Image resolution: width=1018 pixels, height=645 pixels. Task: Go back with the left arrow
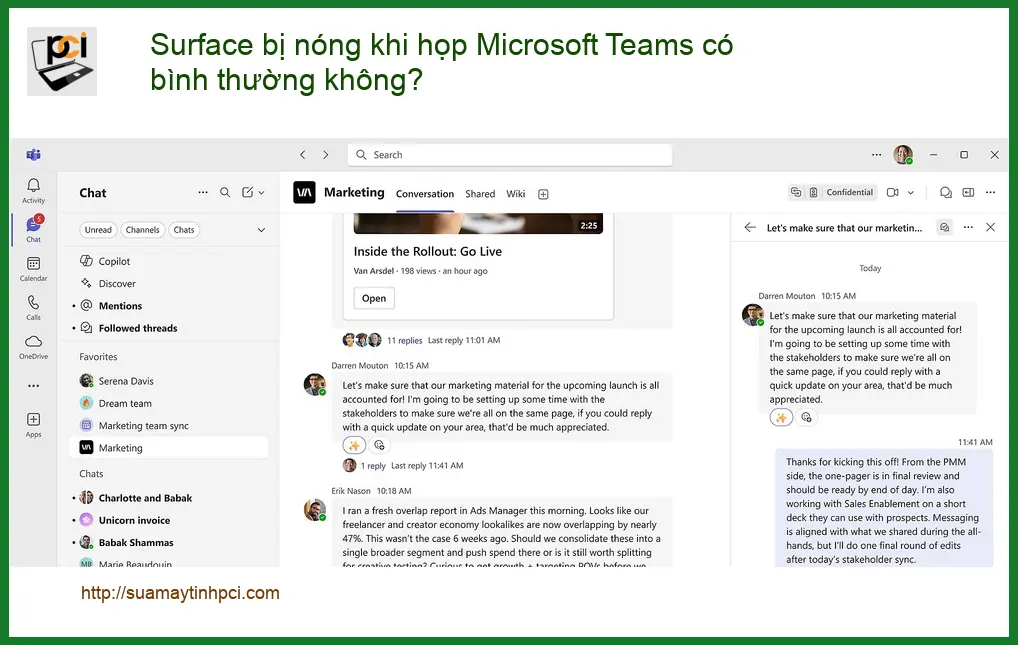(303, 155)
